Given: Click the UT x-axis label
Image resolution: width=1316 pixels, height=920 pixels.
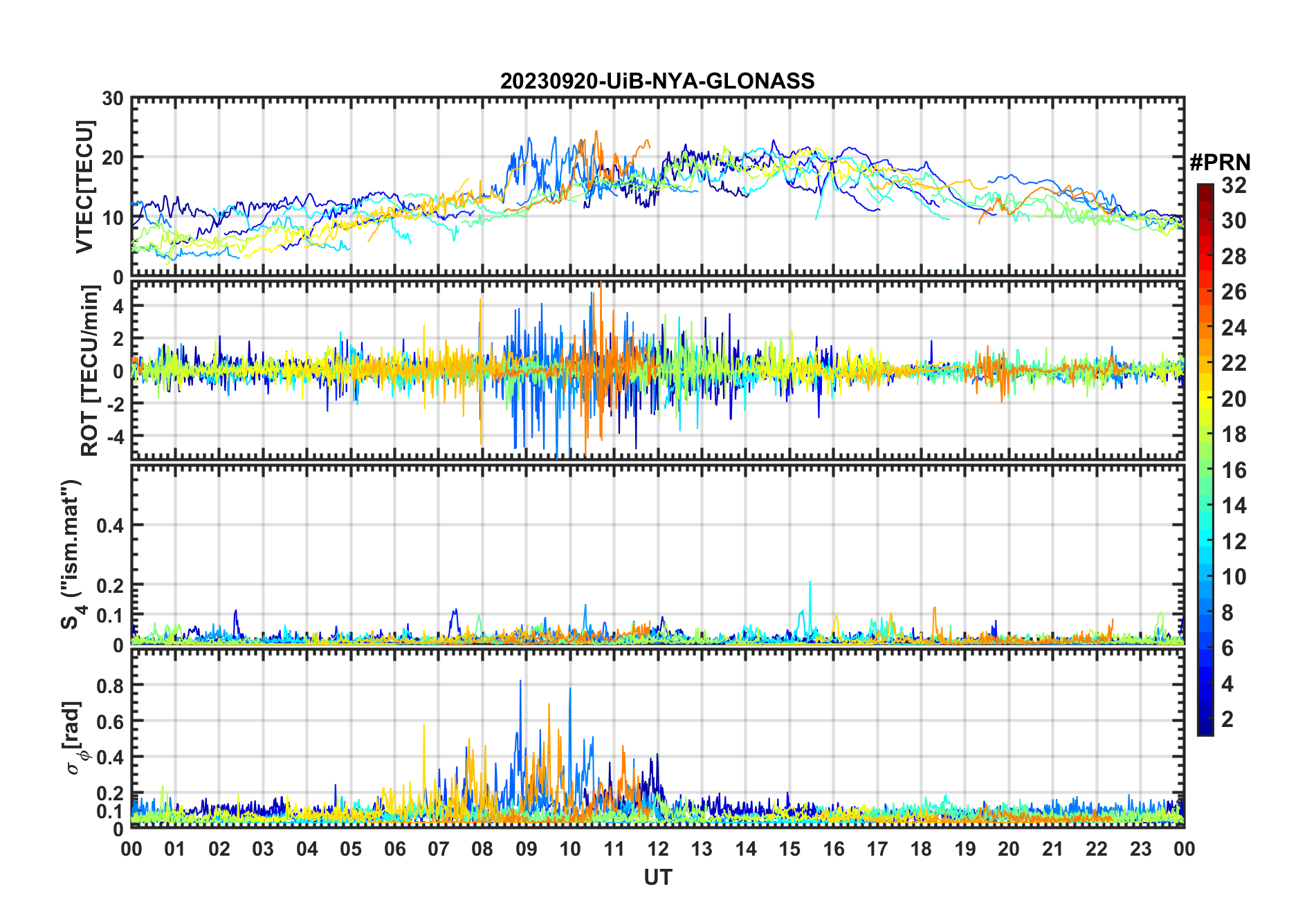Looking at the screenshot, I should (x=657, y=877).
